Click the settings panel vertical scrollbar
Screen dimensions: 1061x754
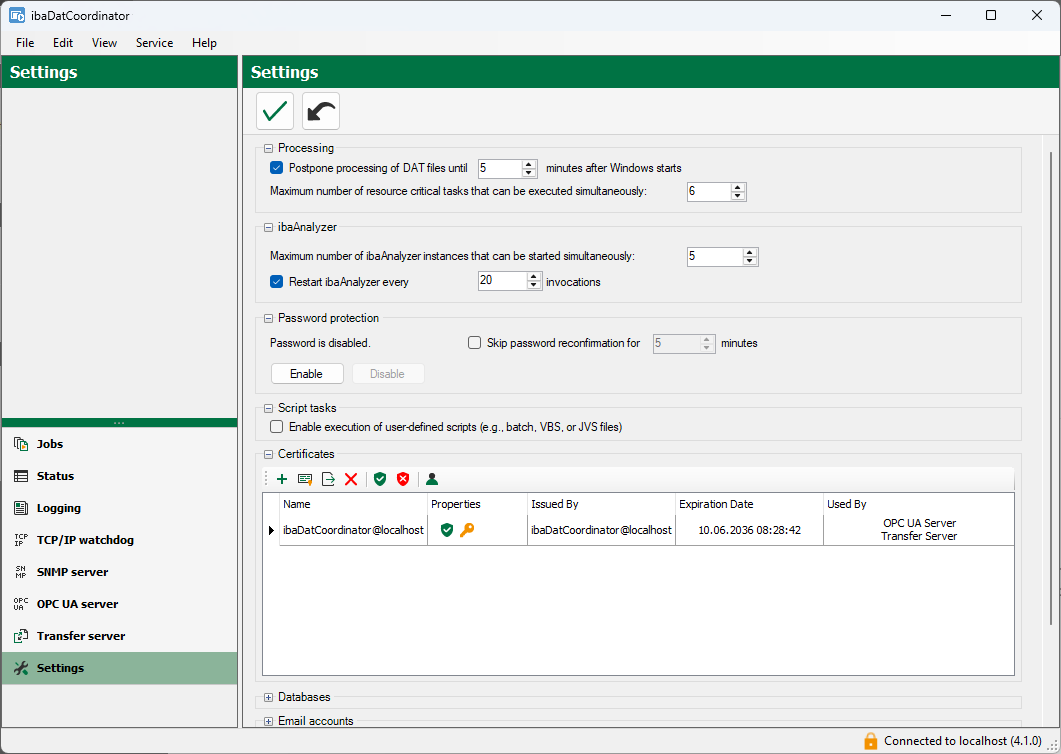pyautogui.click(x=1051, y=388)
